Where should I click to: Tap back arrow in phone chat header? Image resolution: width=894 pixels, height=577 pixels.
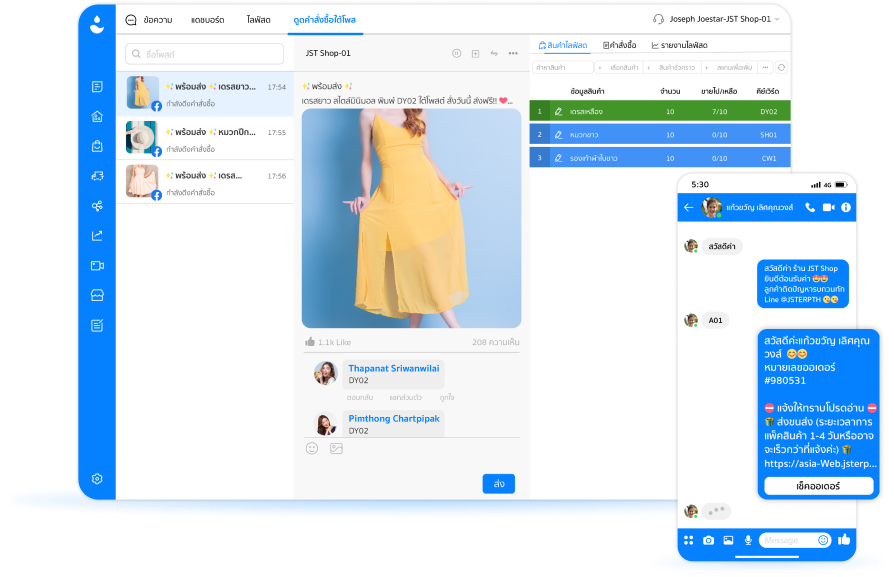688,208
